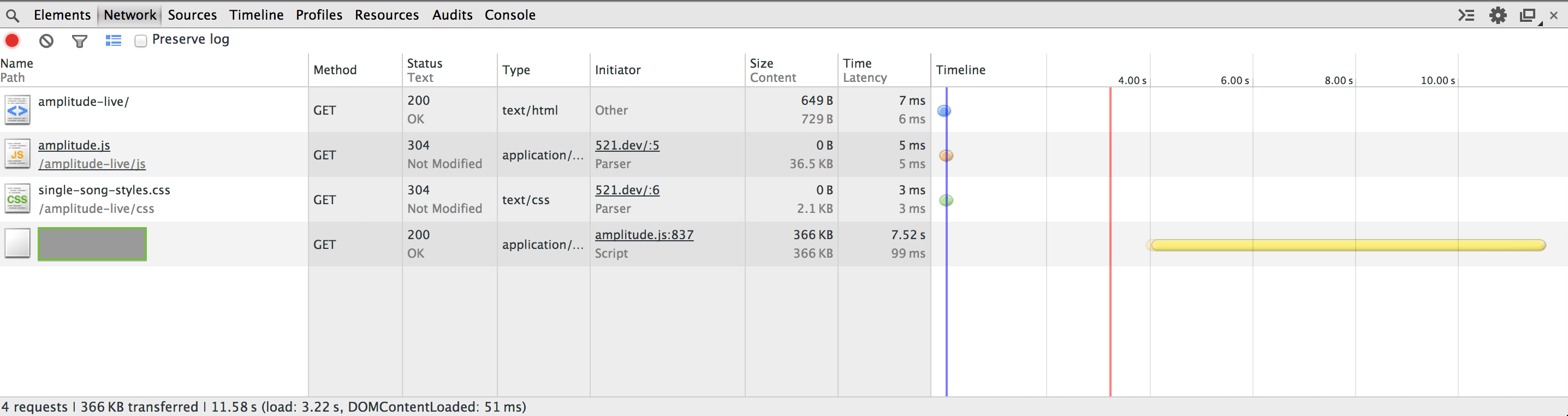Open the filter funnel icon
The image size is (1568, 416).
coord(80,41)
